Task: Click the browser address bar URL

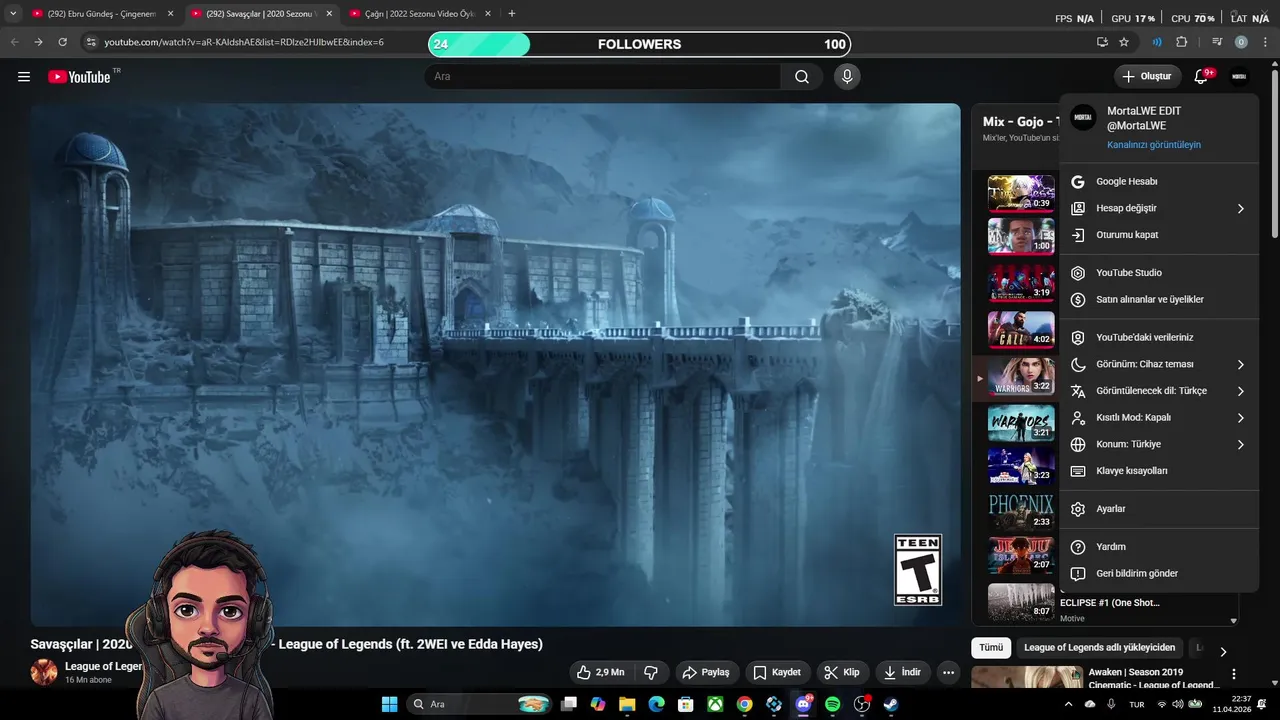Action: tap(244, 42)
